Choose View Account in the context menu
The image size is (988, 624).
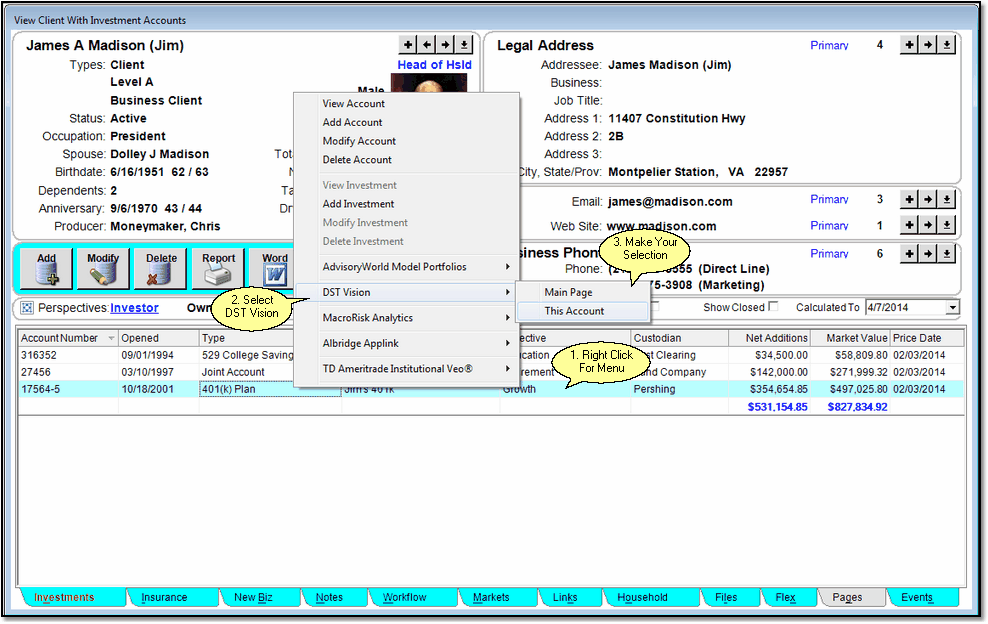point(353,104)
